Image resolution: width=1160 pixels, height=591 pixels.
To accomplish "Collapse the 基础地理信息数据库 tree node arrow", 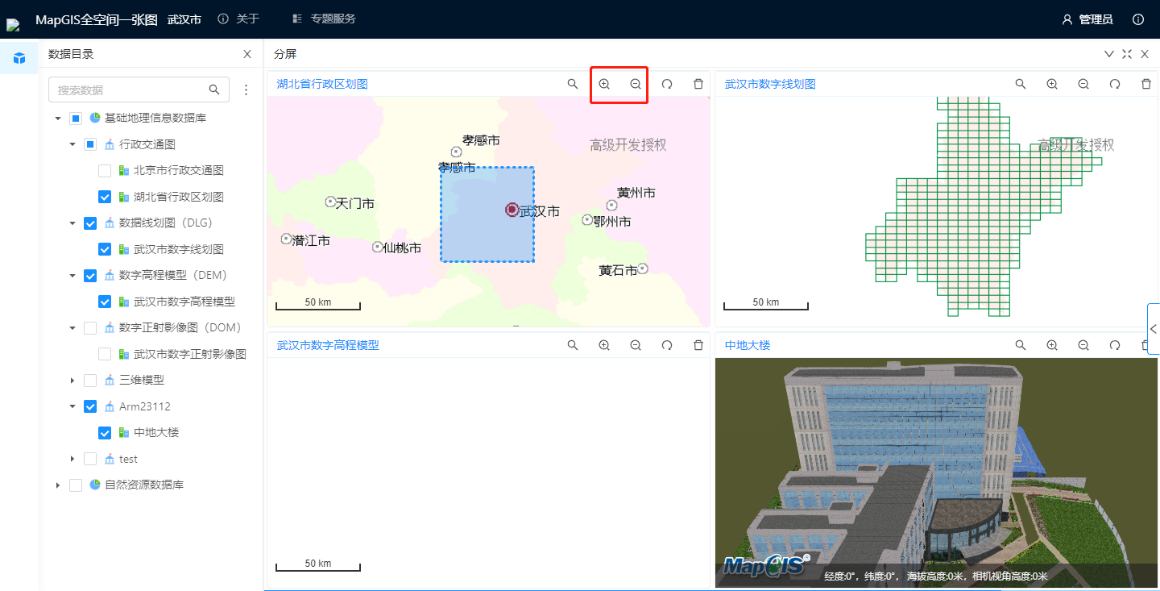I will [x=58, y=118].
